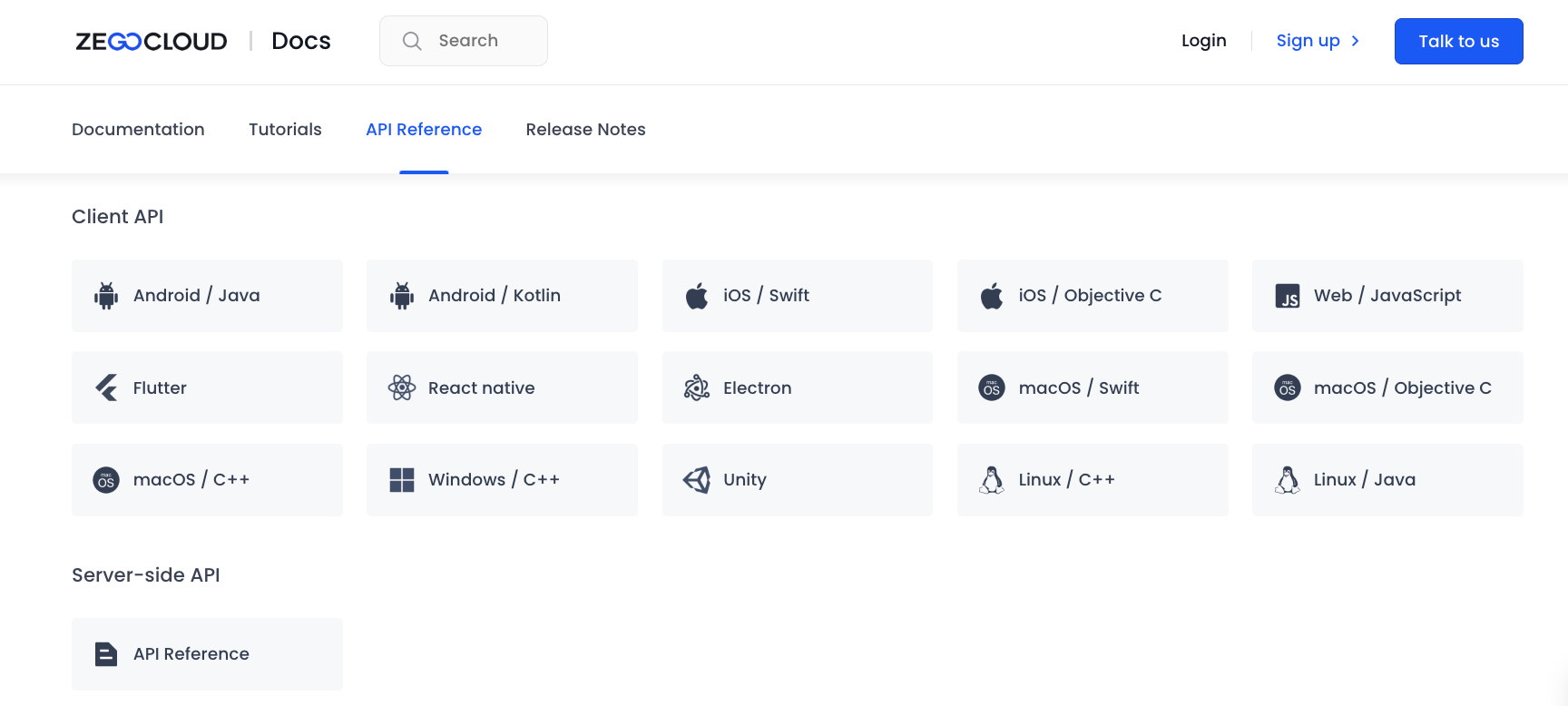
Task: Open the Release Notes tab
Action: 585,130
